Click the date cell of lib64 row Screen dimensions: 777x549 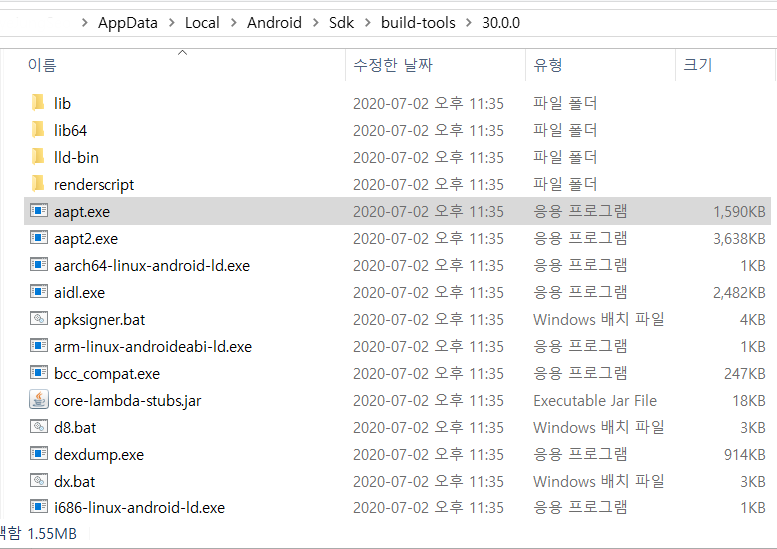pos(428,130)
